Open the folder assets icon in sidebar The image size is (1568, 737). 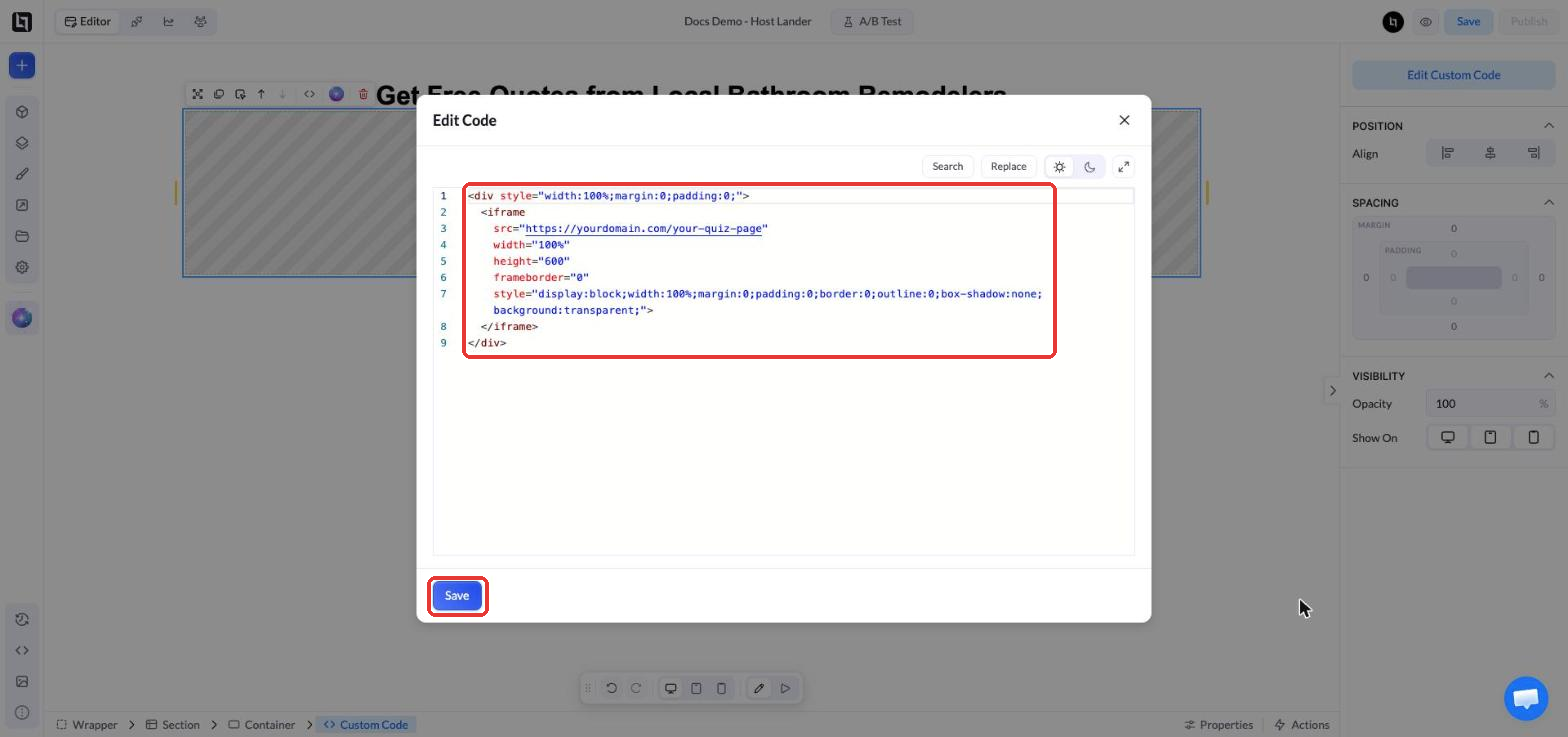[x=22, y=236]
